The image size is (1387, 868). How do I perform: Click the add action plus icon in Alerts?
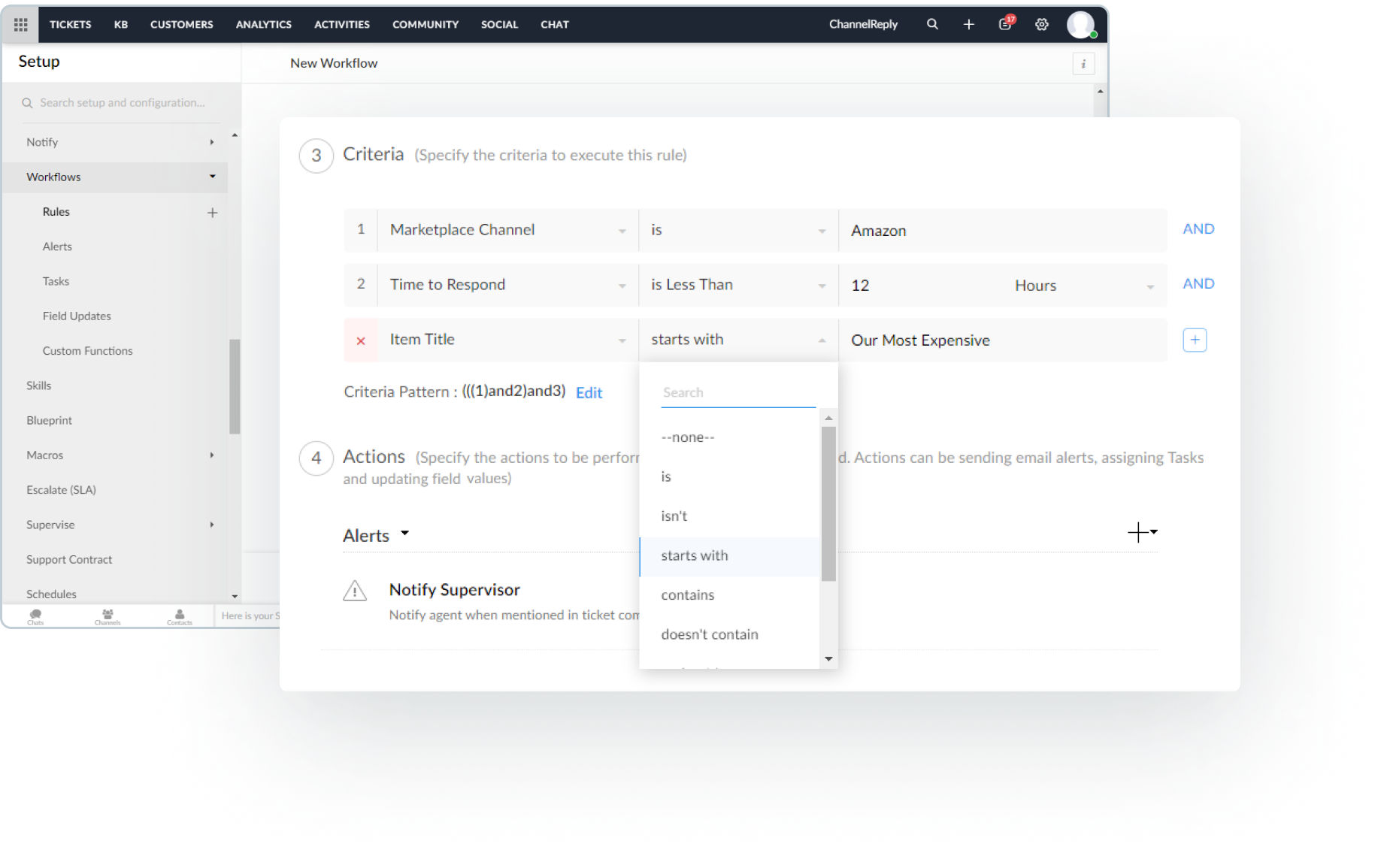coord(1141,532)
